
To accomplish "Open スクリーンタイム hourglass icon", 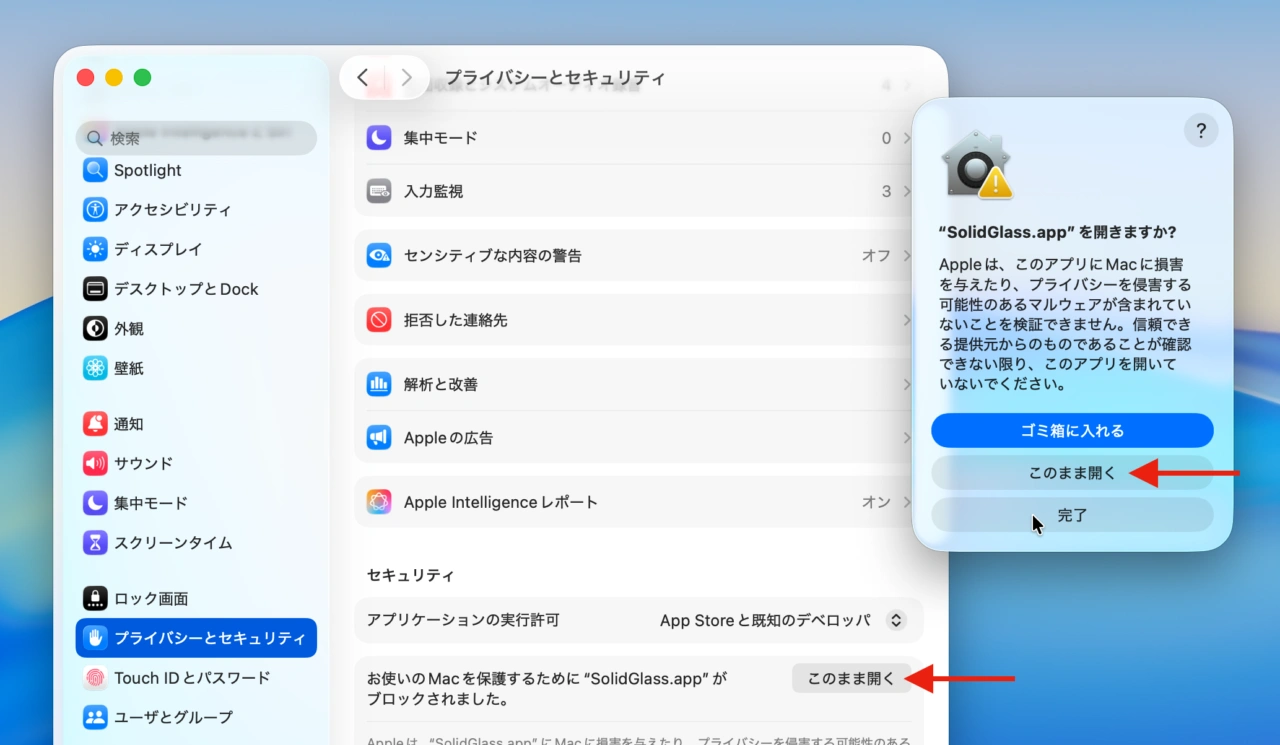I will pos(95,543).
